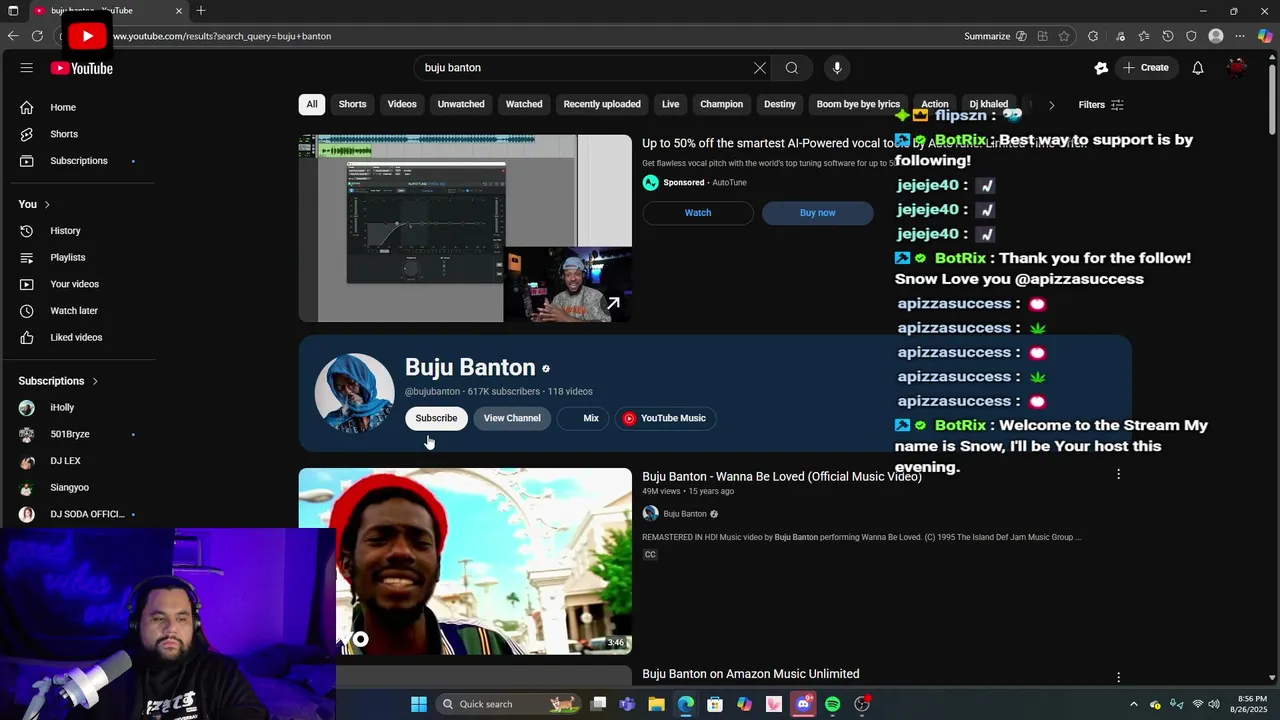Select the Boom bye bye lyrics chip
Screen dimensions: 1280x720
point(859,104)
